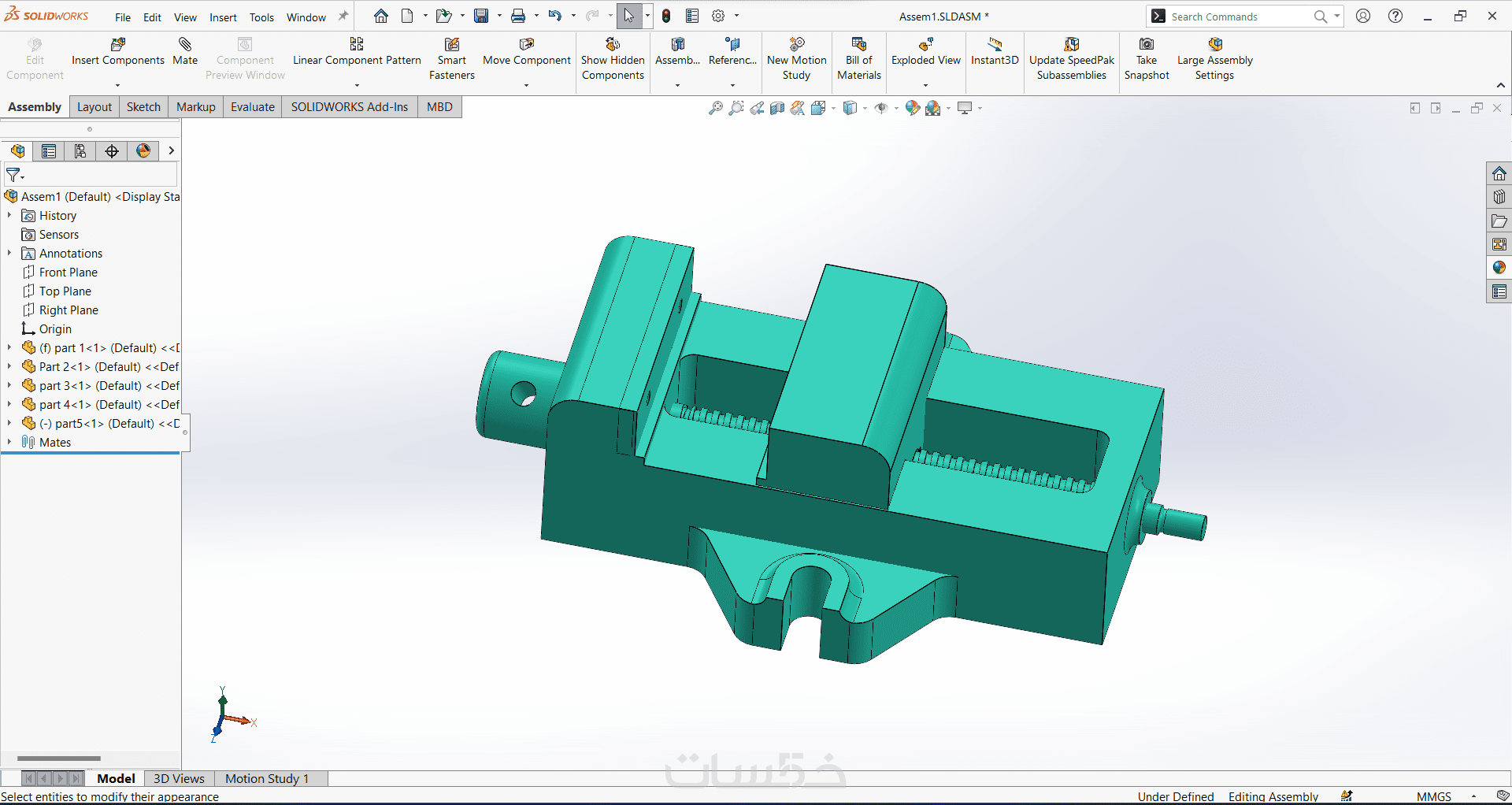
Task: Open the ConfigurationManager tab icon
Action: click(80, 151)
